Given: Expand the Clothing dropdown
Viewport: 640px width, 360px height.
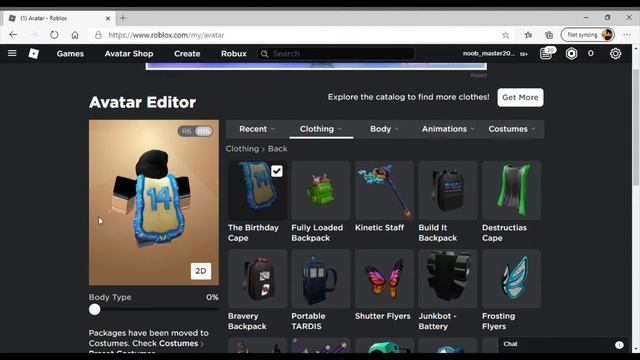Looking at the screenshot, I should 321,129.
